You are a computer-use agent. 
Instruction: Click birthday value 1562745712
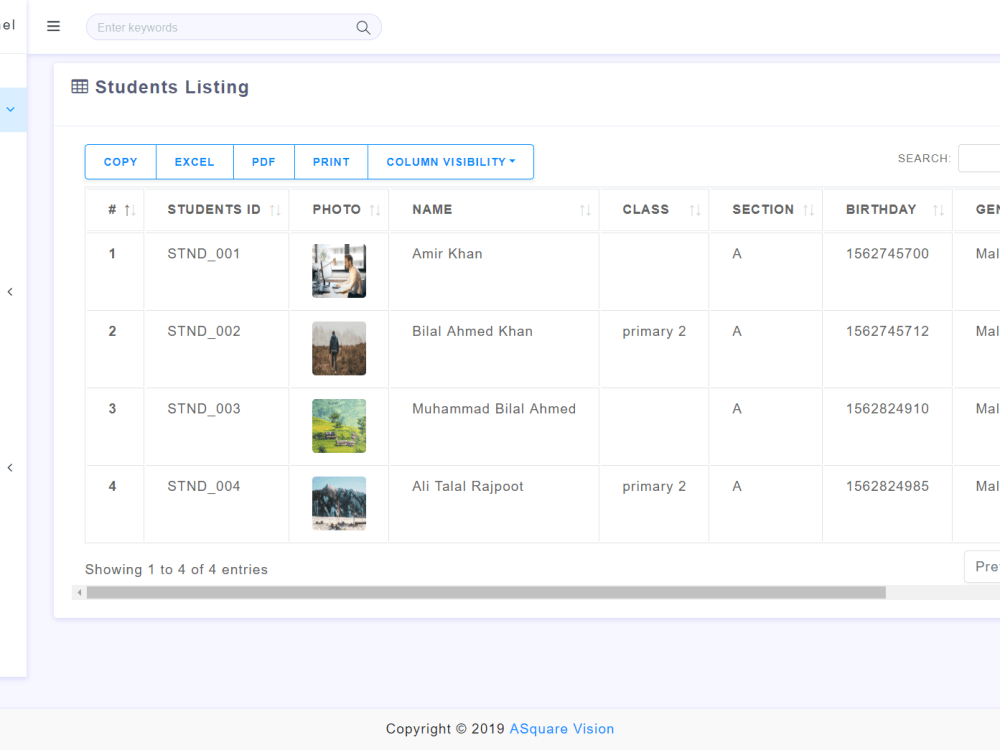tap(887, 332)
